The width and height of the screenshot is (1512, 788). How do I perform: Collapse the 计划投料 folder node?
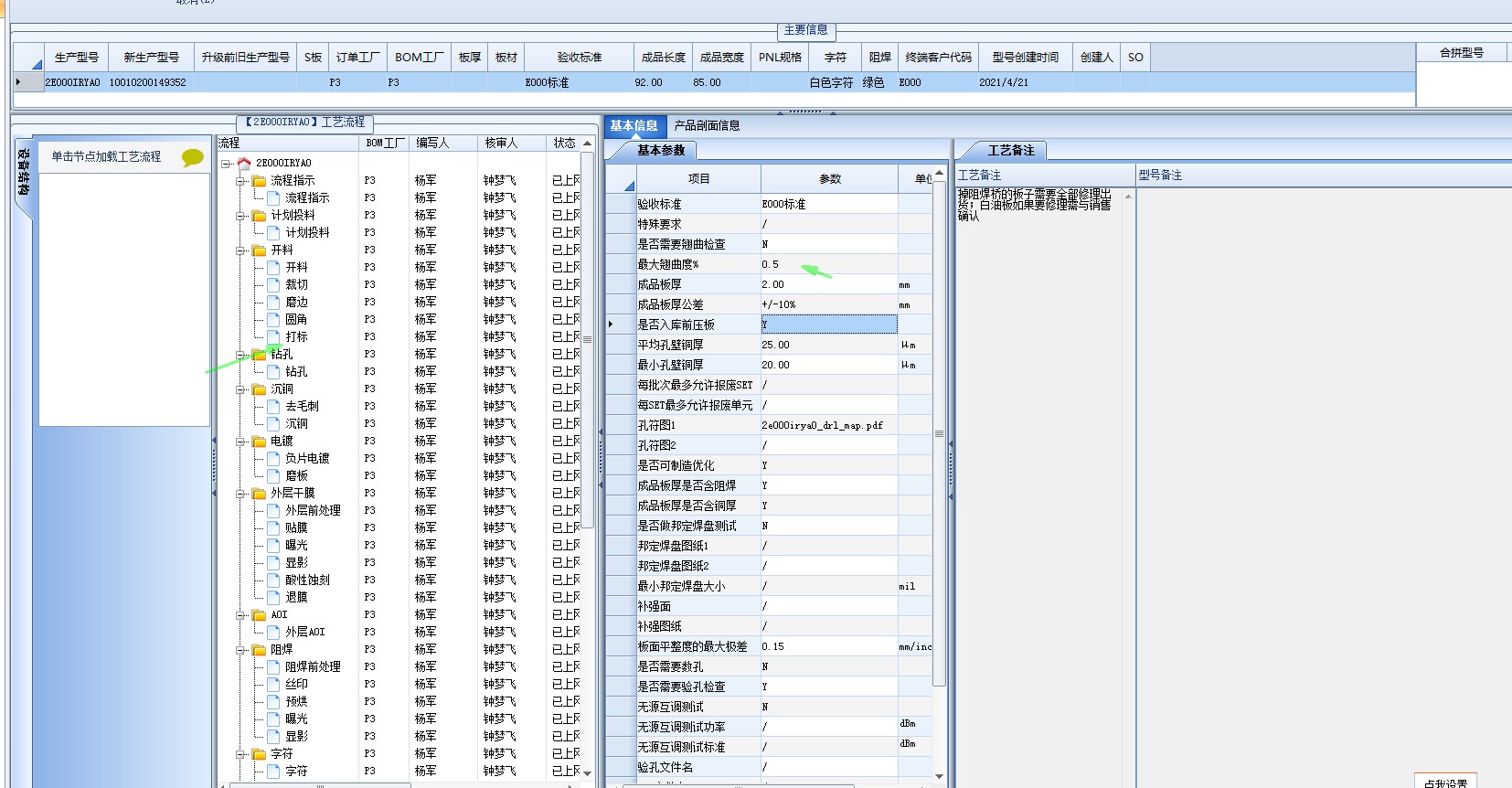(x=240, y=216)
